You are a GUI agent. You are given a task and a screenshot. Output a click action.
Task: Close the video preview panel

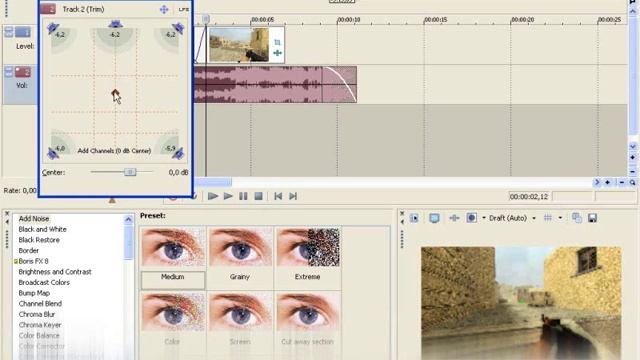coord(402,213)
